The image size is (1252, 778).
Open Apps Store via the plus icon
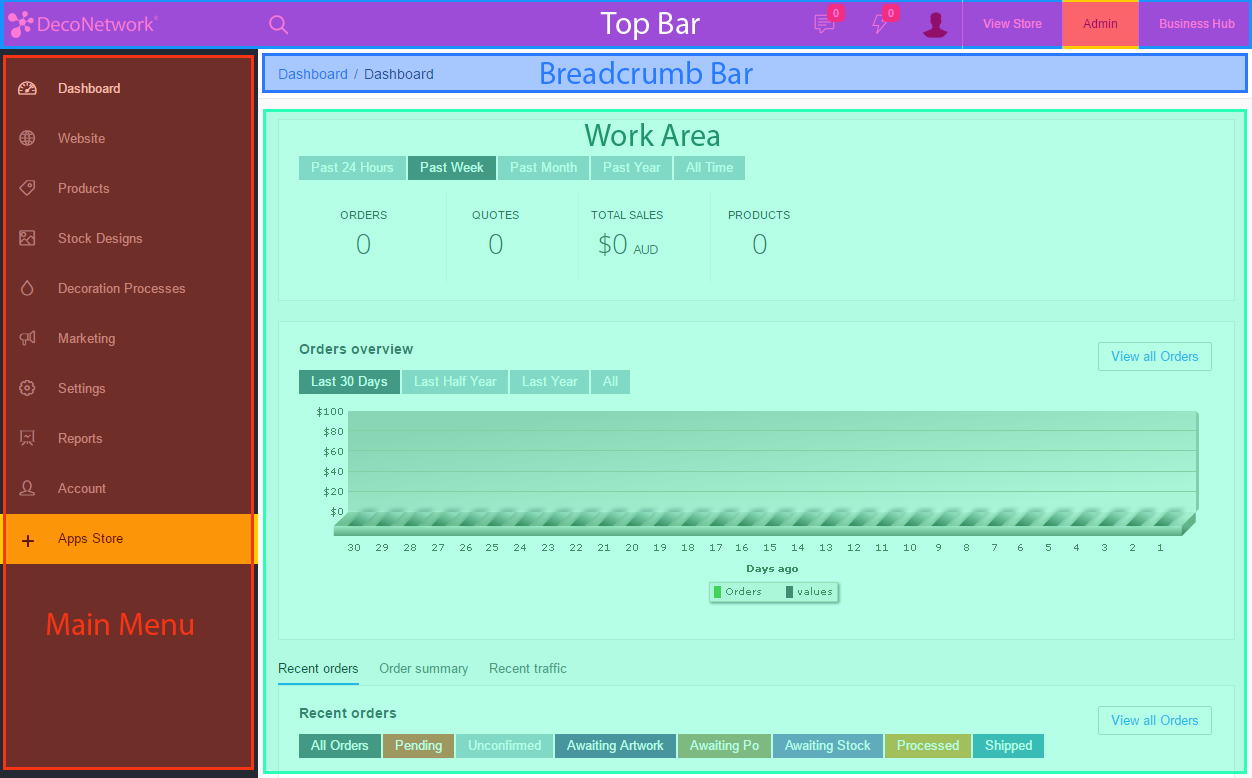tap(27, 539)
